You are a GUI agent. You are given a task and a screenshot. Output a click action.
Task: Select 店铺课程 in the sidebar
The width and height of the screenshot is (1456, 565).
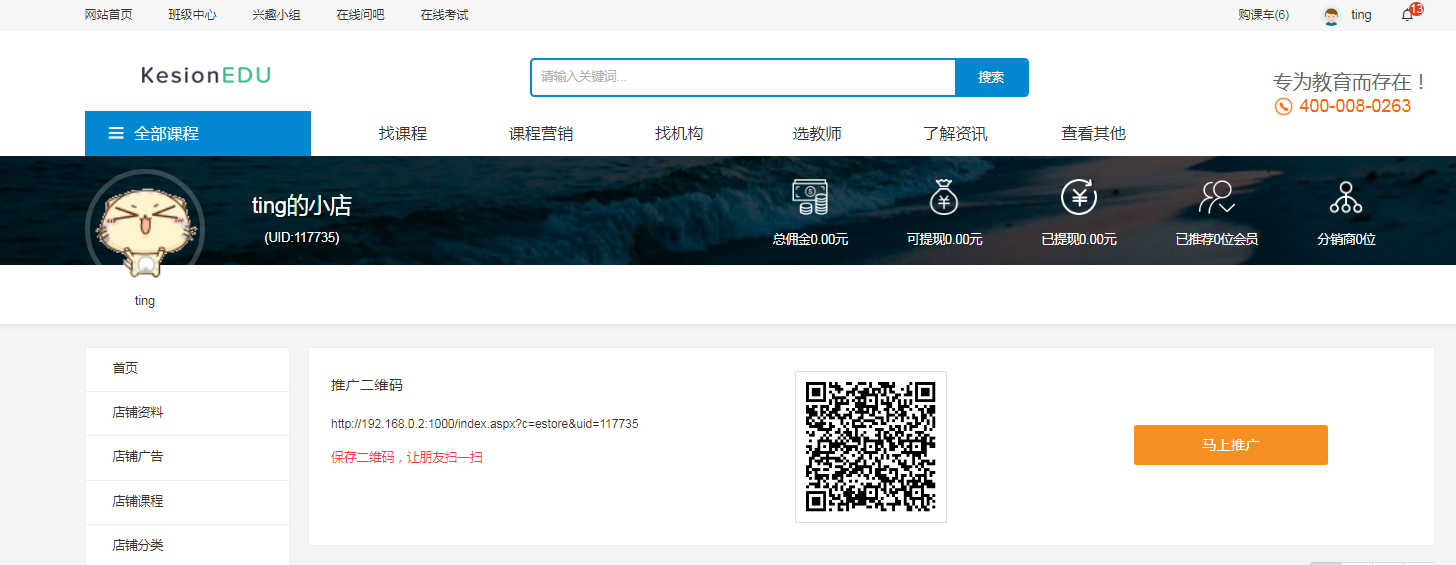pos(138,501)
